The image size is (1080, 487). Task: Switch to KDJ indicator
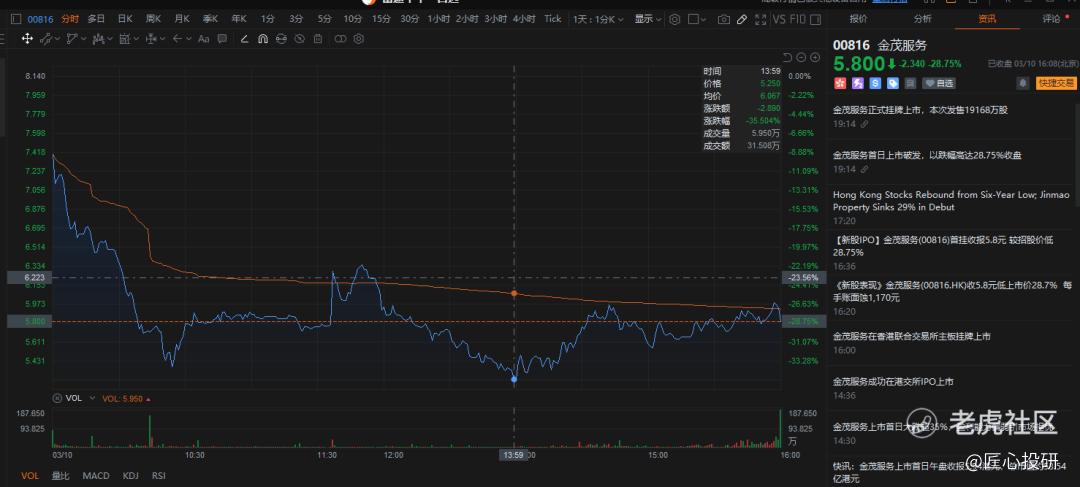pyautogui.click(x=130, y=475)
